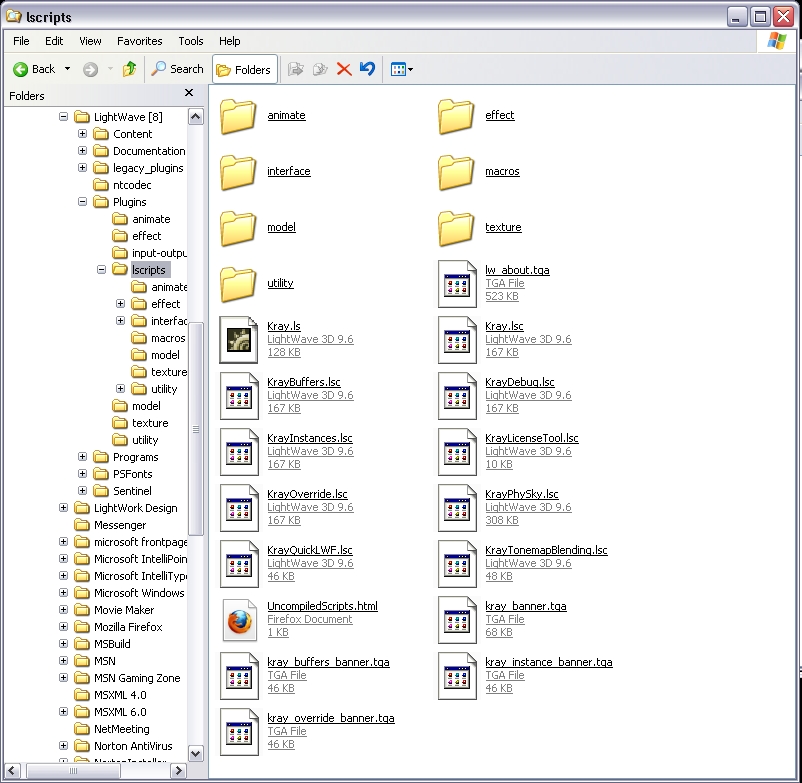Click the red Delete icon in toolbar
Viewport: 802px width, 783px height.
pyautogui.click(x=344, y=69)
